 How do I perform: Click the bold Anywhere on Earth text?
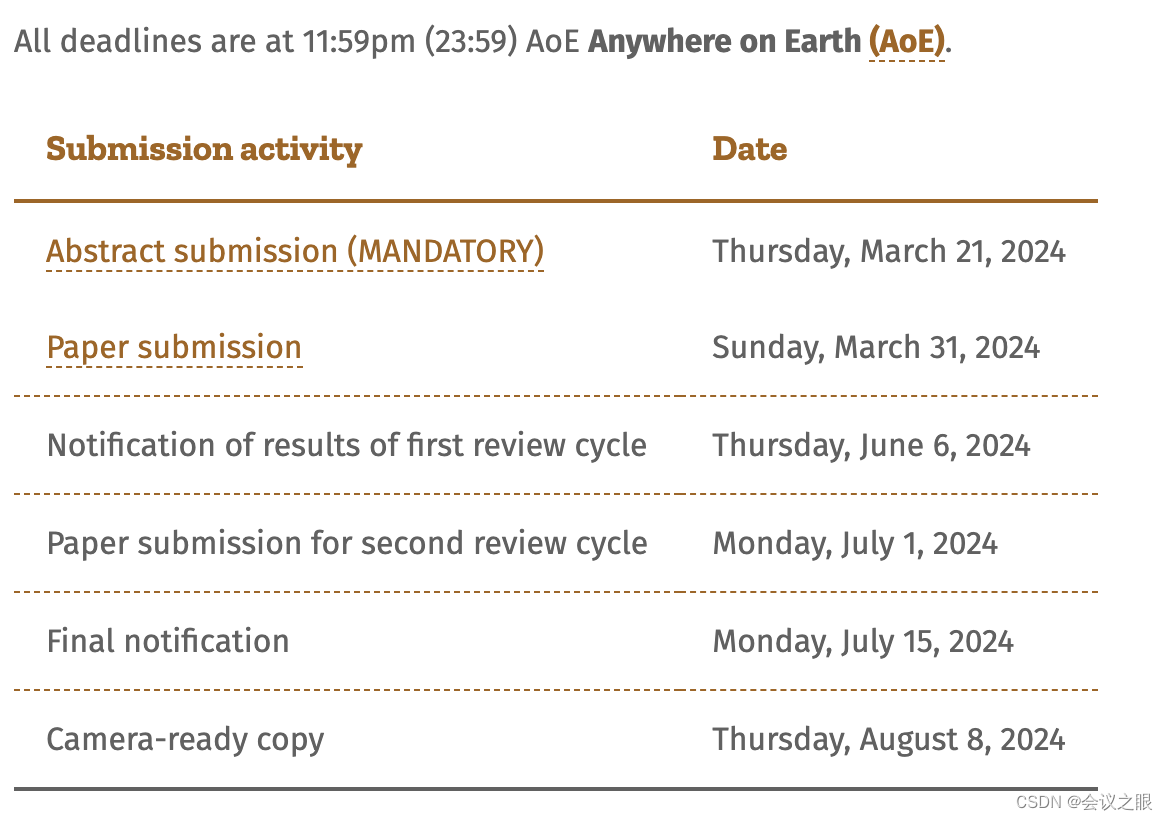coord(724,42)
